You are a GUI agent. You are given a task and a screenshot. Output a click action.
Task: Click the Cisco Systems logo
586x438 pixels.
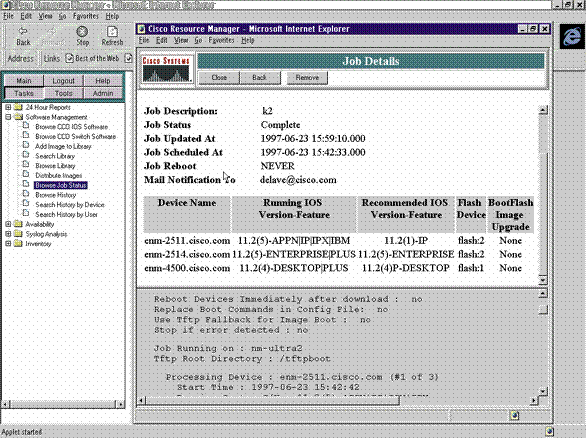[x=167, y=69]
